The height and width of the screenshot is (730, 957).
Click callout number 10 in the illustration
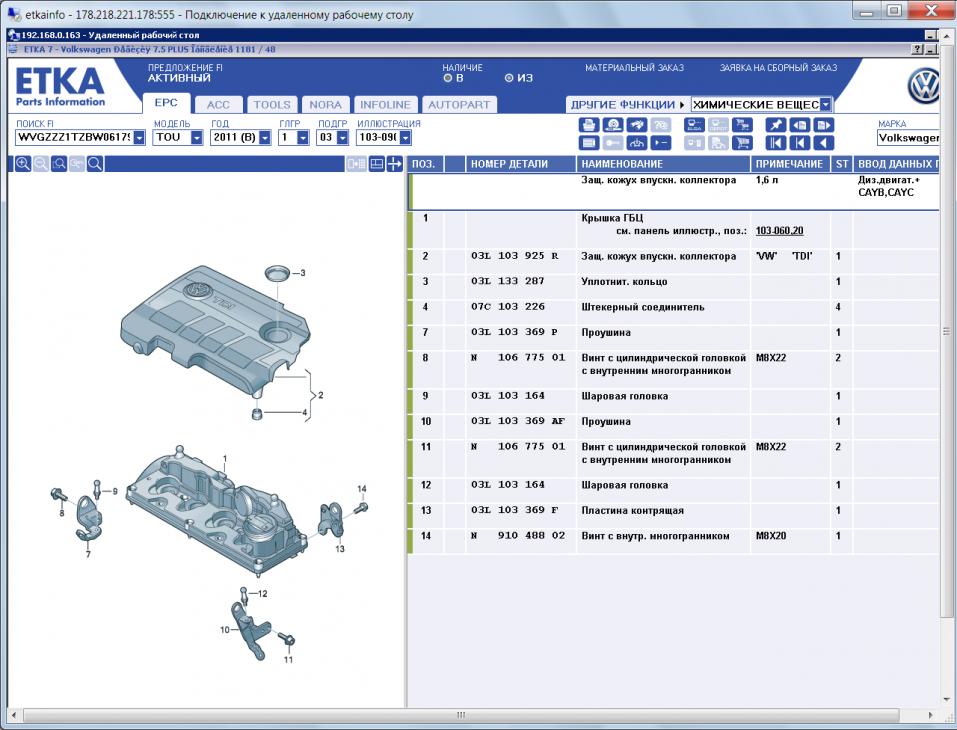[x=225, y=629]
